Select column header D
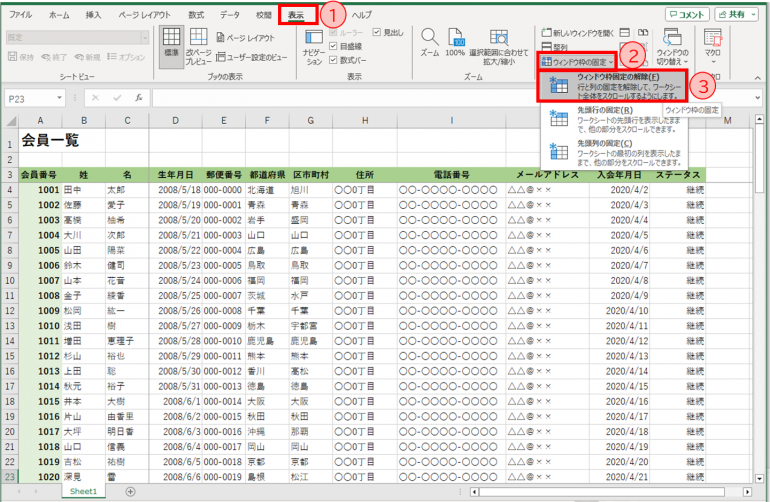The image size is (770, 502). pyautogui.click(x=175, y=120)
